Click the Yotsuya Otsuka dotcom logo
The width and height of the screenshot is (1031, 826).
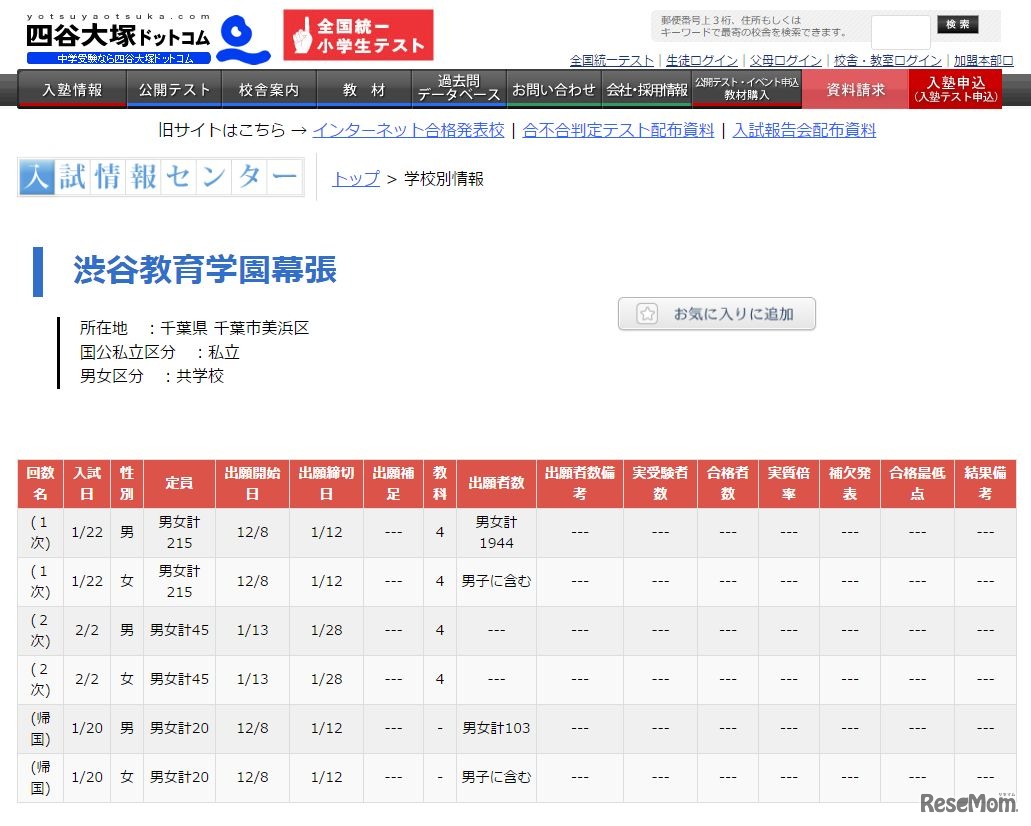click(x=146, y=38)
